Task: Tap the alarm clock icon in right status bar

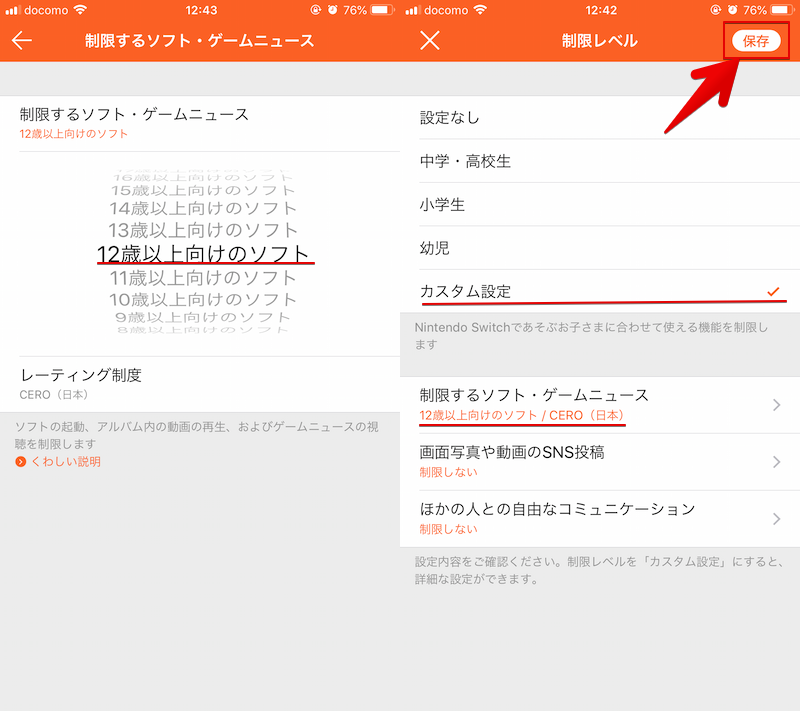Action: 734,10
